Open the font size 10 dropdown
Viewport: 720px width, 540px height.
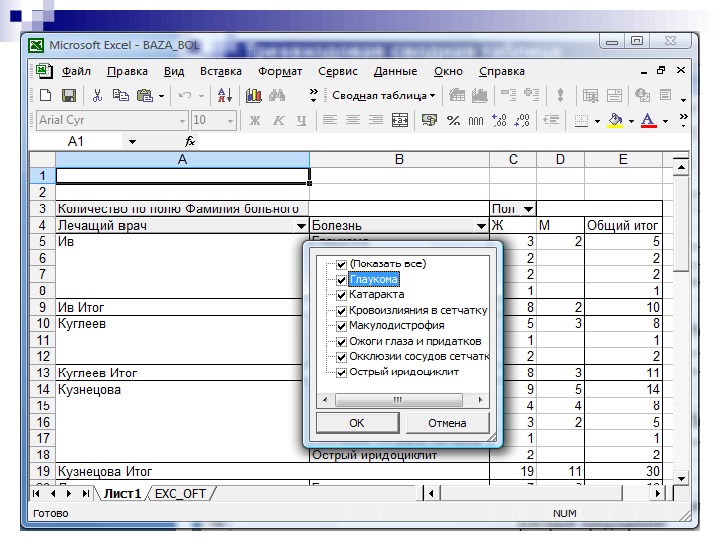point(231,121)
